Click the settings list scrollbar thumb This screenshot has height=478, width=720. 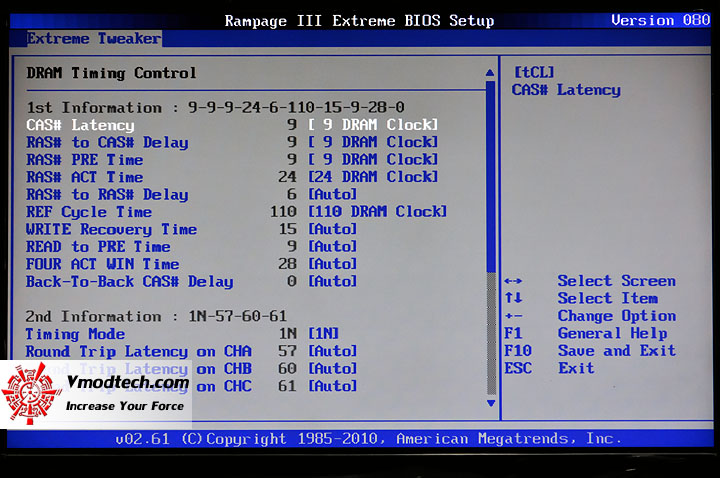(491, 177)
